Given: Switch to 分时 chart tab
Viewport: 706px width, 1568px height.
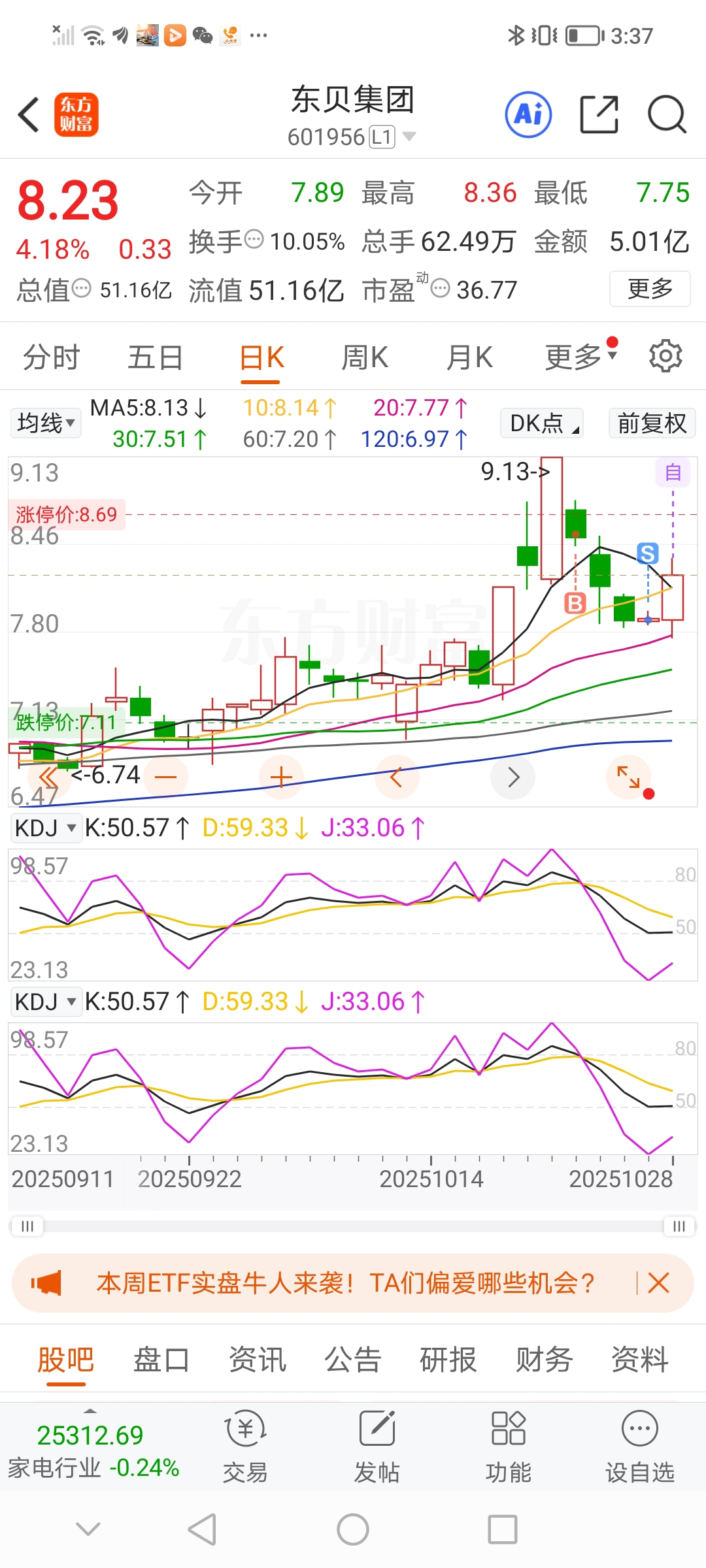Looking at the screenshot, I should (51, 357).
